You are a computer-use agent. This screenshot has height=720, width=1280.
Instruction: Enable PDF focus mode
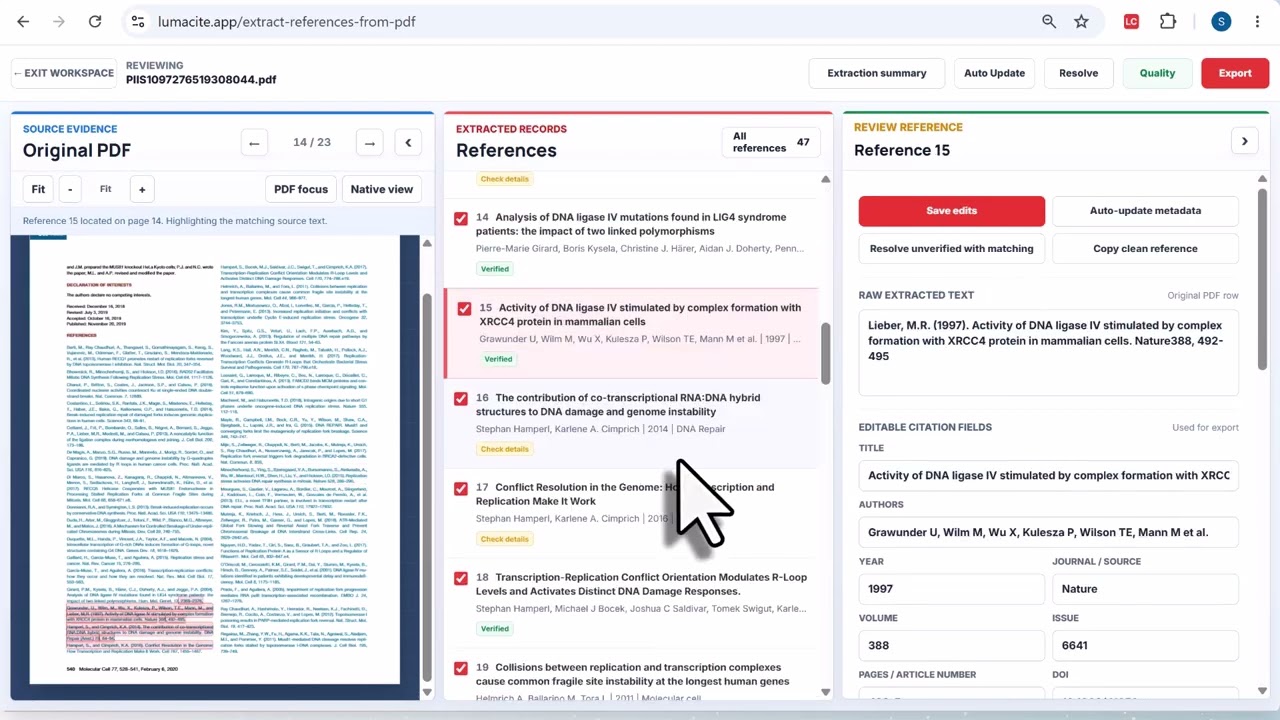(301, 189)
